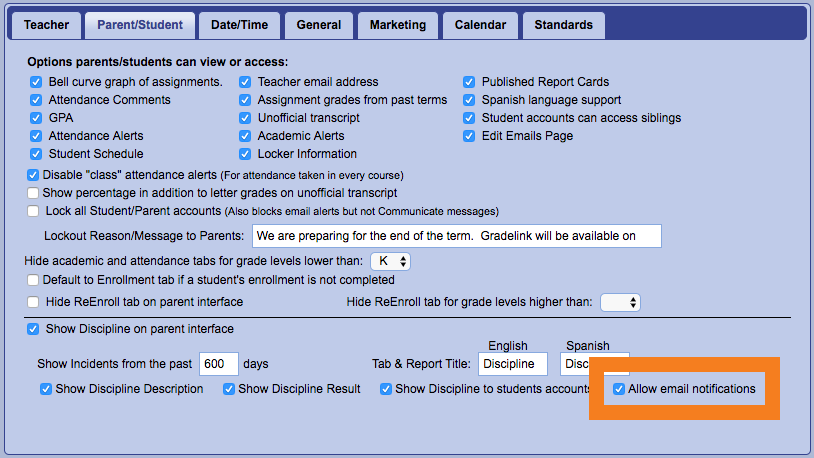
Task: Toggle the GPA checkbox
Action: 36,118
